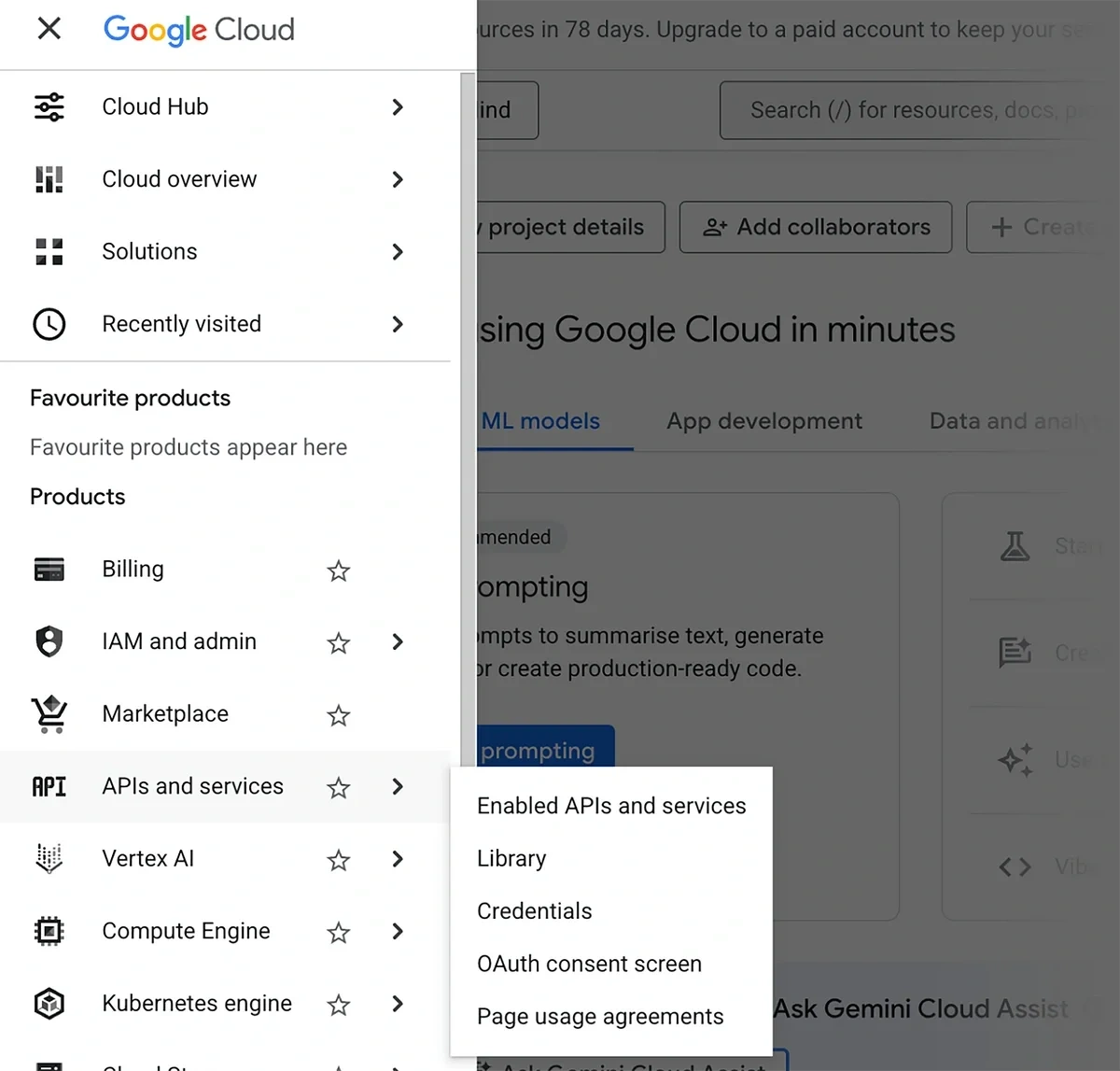Expand the Solutions submenu chevron
The height and width of the screenshot is (1071, 1120).
pos(398,252)
